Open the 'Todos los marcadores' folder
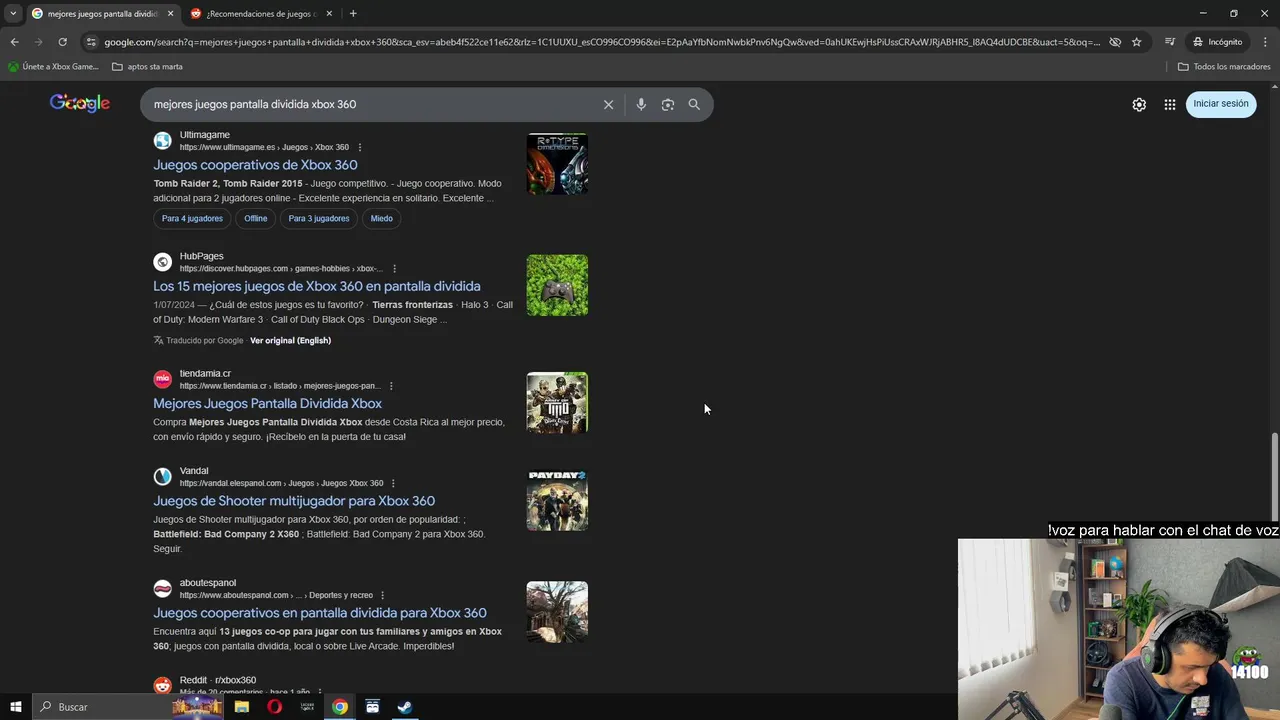This screenshot has width=1280, height=720. click(x=1224, y=67)
